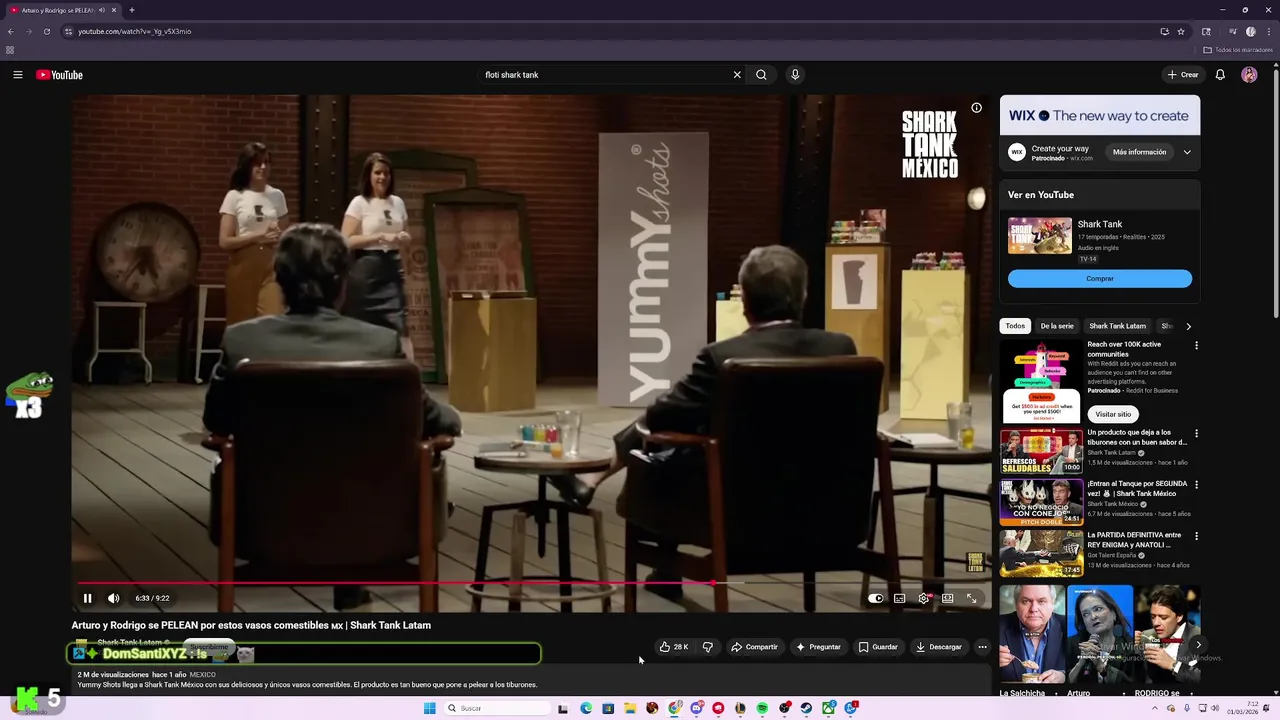Focus the YouTube search input
This screenshot has width=1280, height=720.
click(x=606, y=75)
